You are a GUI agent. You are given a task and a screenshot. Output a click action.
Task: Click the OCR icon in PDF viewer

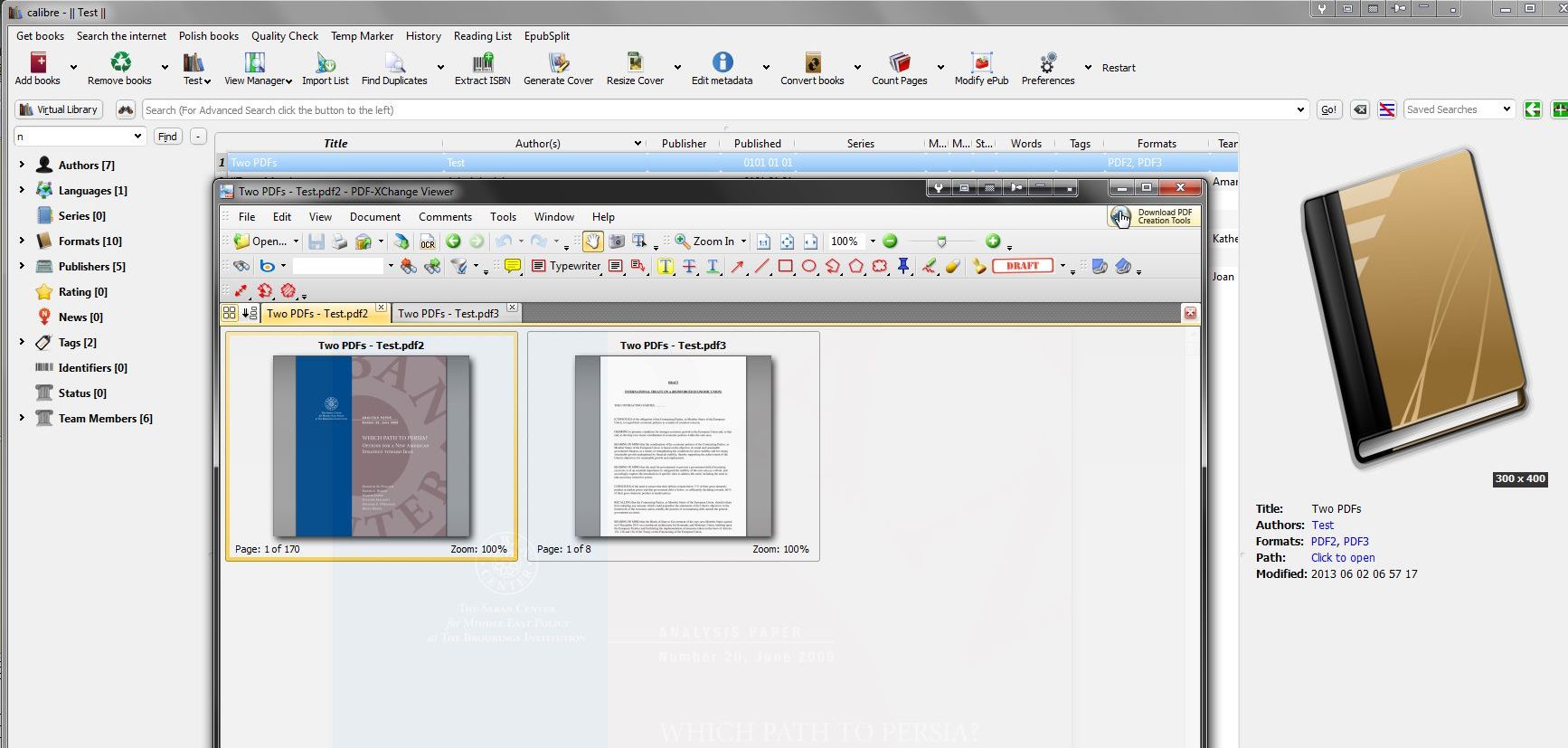(x=428, y=241)
